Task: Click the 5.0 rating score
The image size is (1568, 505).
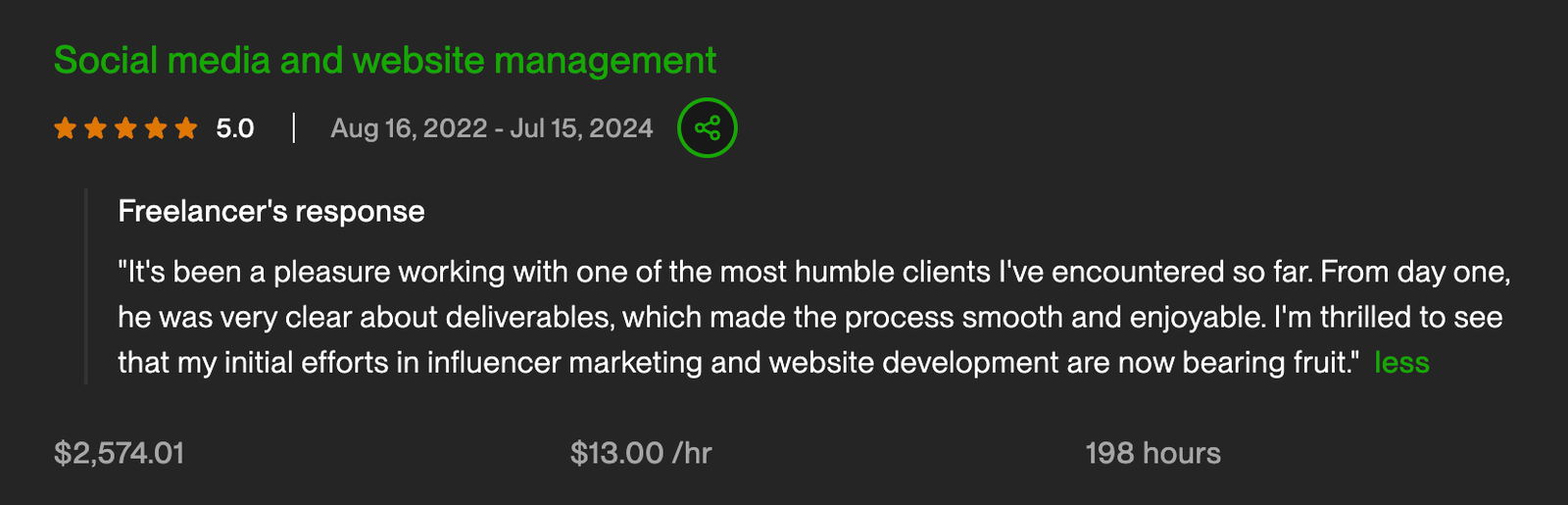Action: pos(235,128)
